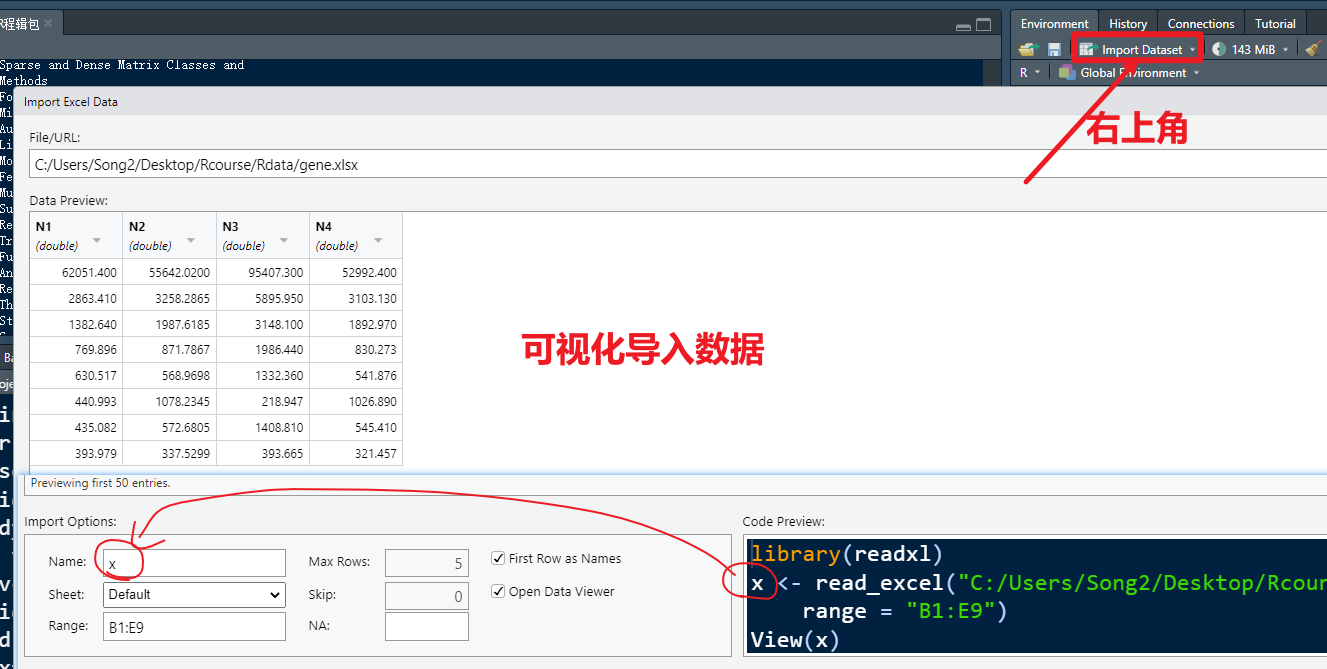Click the File/URL path input field

click(678, 165)
